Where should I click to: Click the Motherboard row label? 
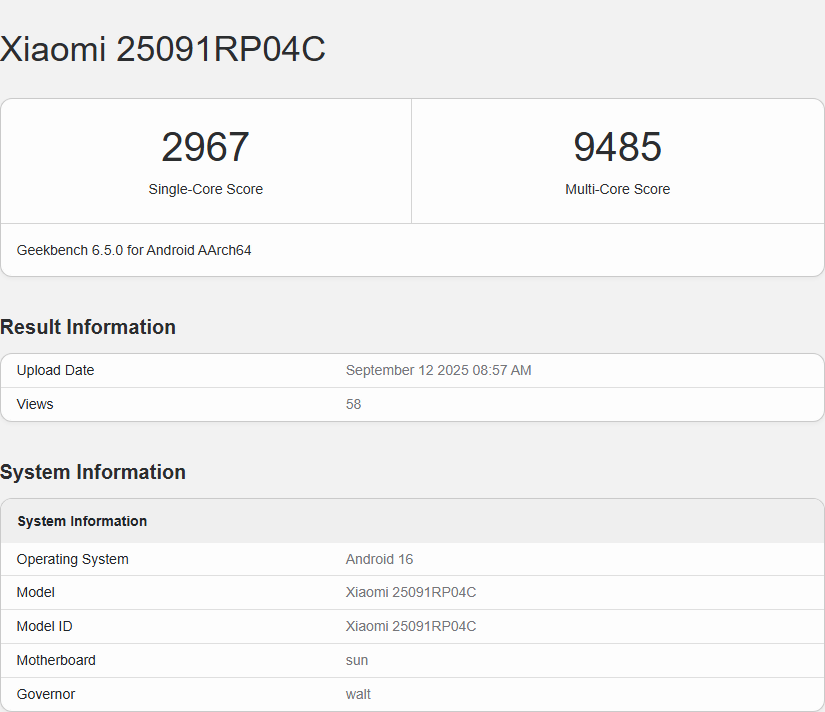[56, 660]
